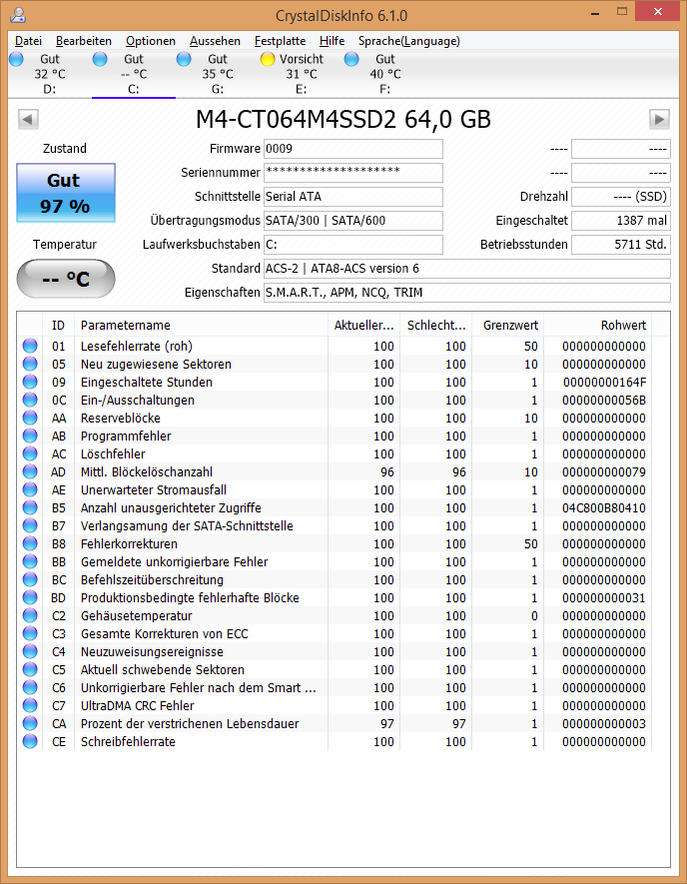Click status orb for Schreibfehlerrate

(x=30, y=742)
